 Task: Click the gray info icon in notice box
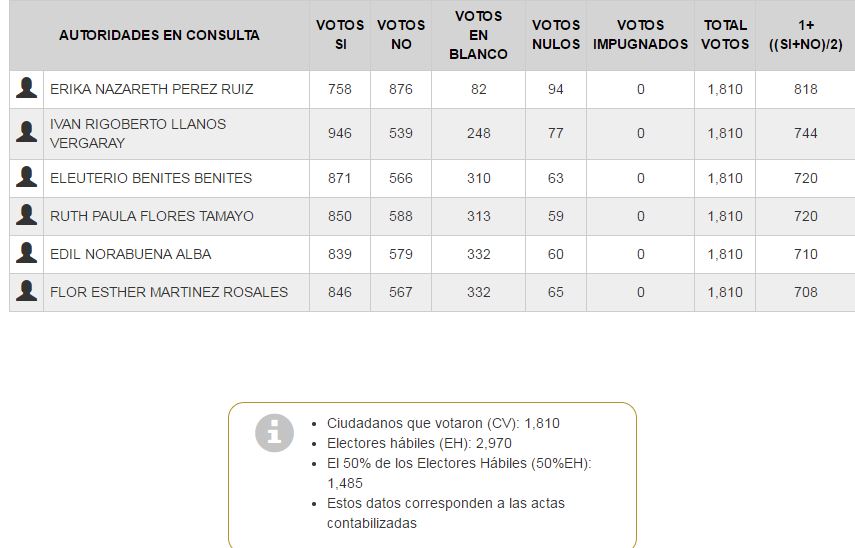point(274,433)
